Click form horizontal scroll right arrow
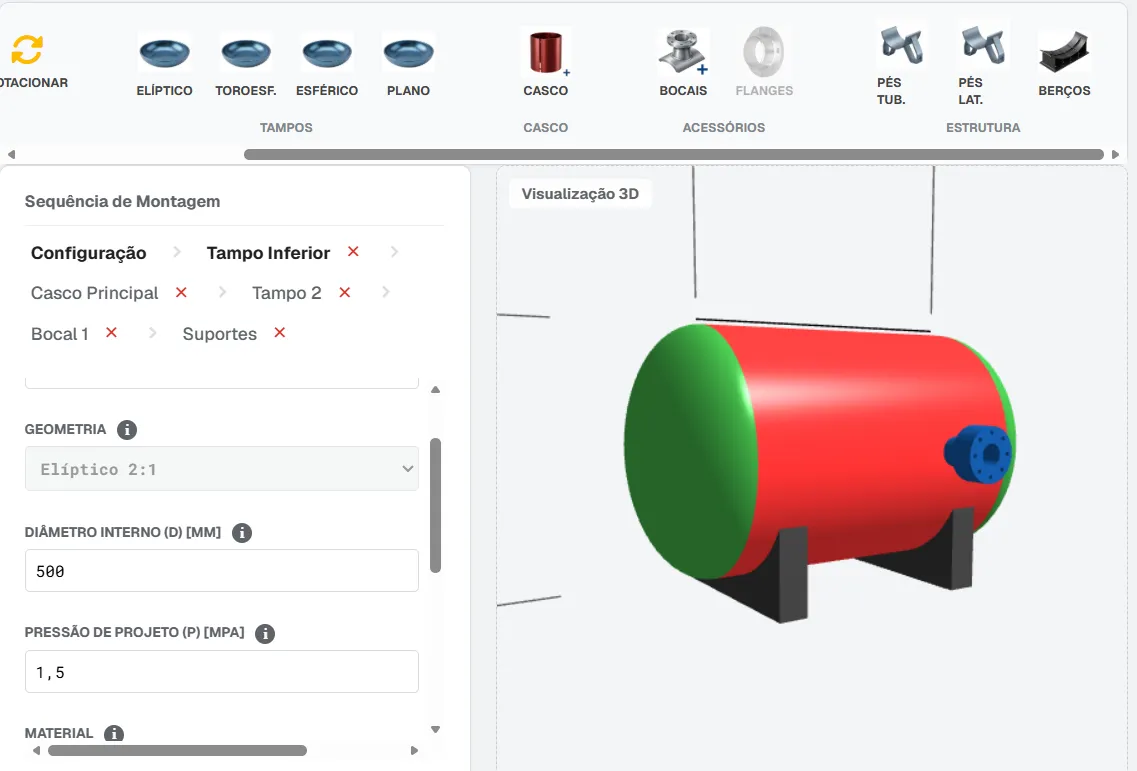1137x771 pixels. coord(414,751)
